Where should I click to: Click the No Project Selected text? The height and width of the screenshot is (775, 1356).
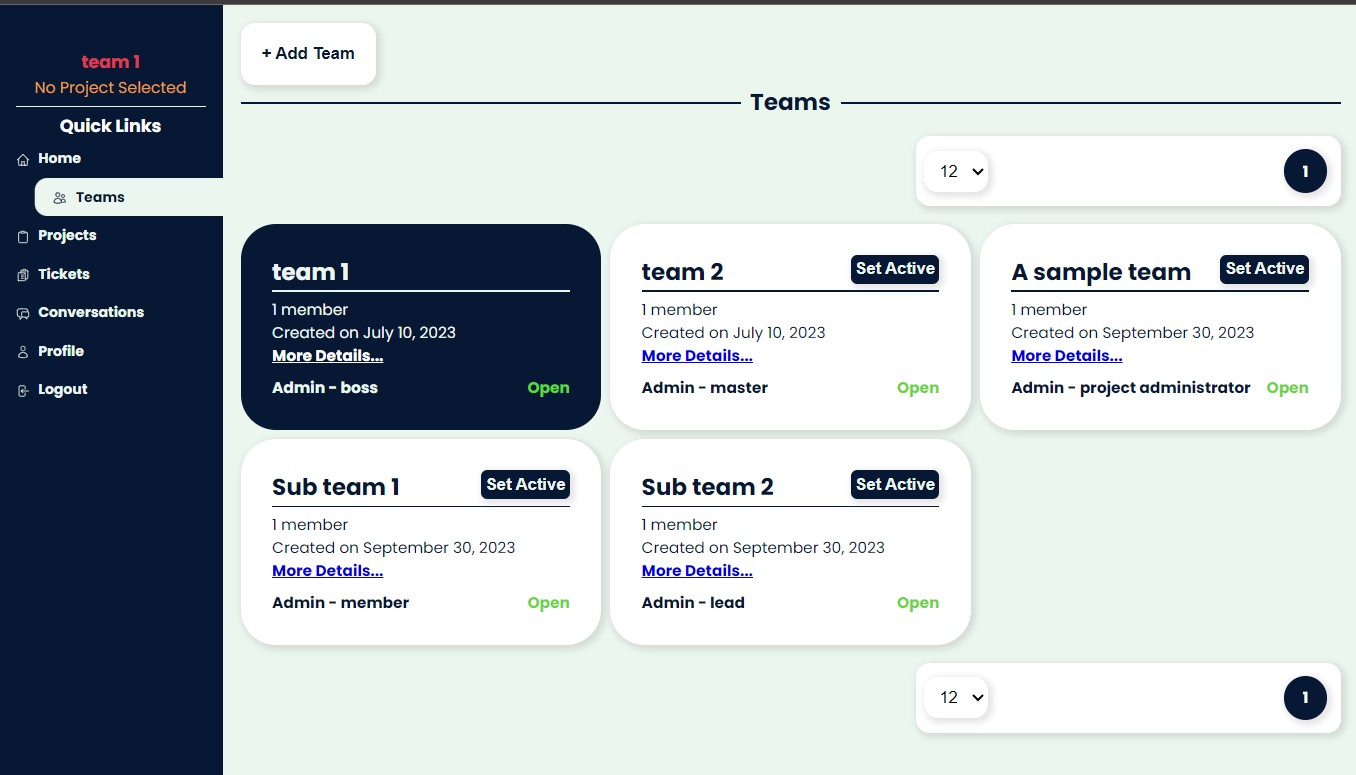click(110, 88)
